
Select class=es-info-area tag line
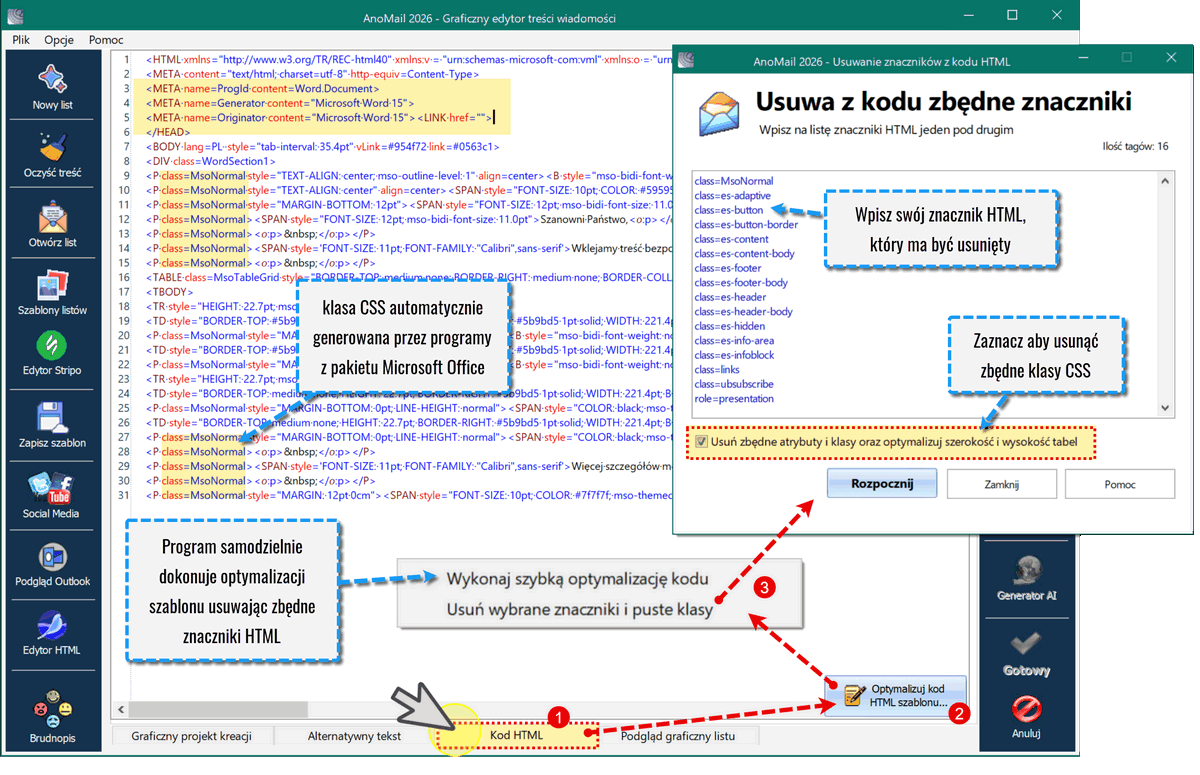(734, 341)
